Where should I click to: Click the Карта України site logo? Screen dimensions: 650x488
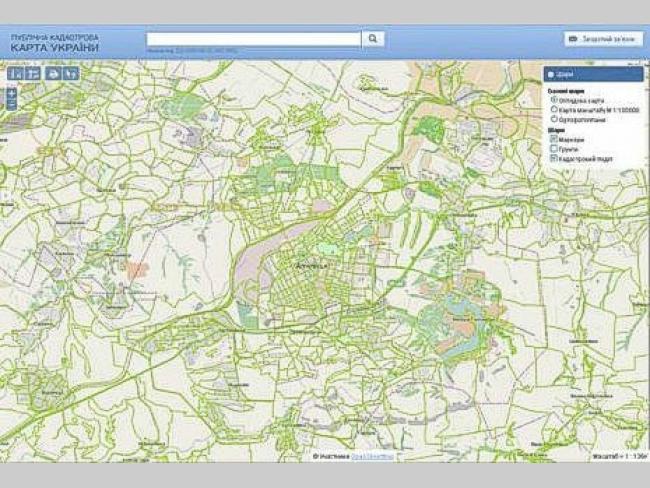pyautogui.click(x=55, y=43)
